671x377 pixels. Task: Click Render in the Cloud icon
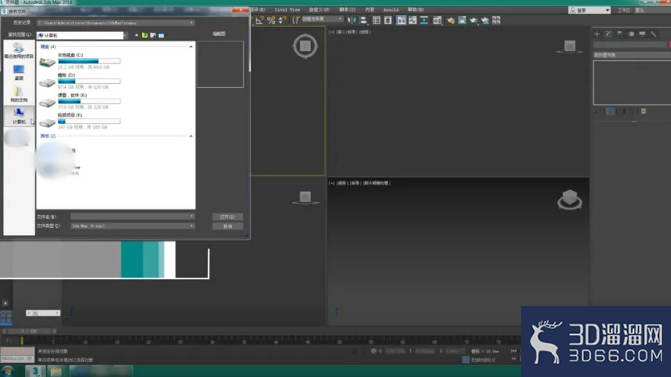485,20
